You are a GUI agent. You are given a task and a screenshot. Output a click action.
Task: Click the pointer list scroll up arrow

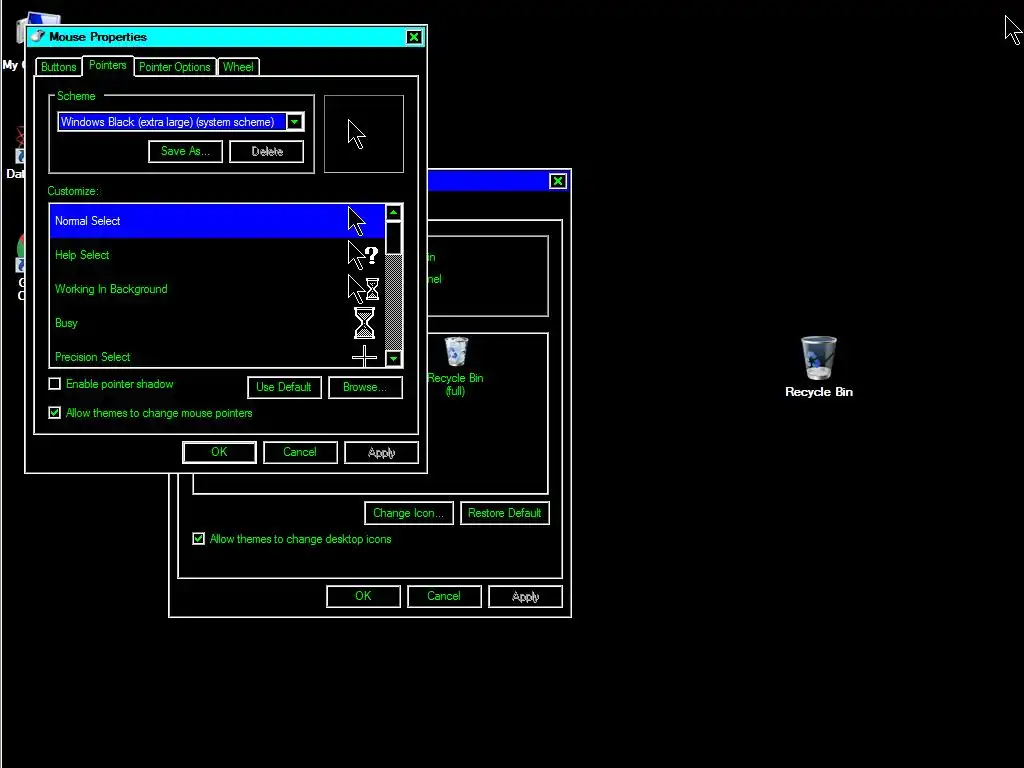394,213
